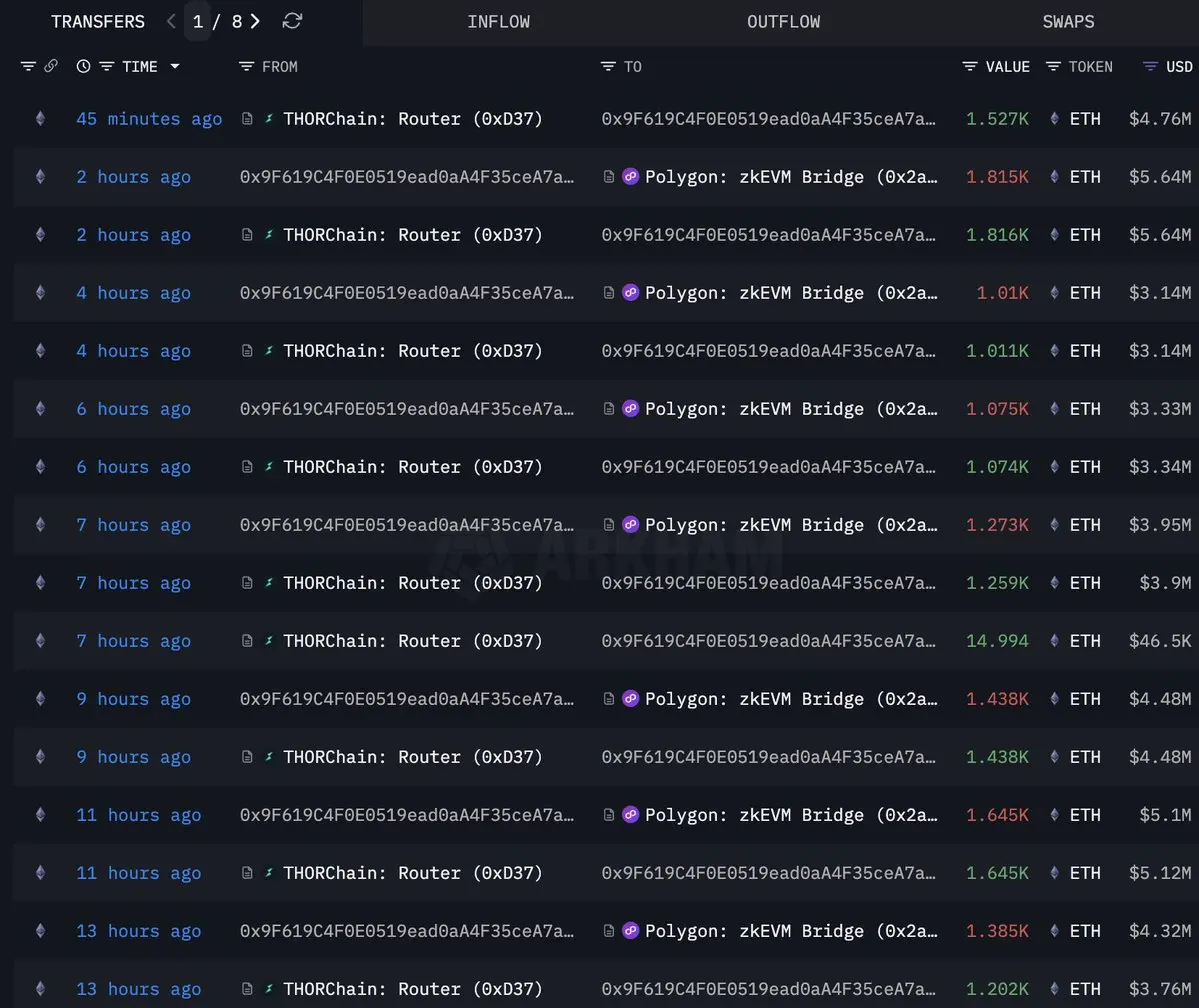Screen dimensions: 1199x1008
Task: Switch to the OUTFLOW tab
Action: click(783, 21)
